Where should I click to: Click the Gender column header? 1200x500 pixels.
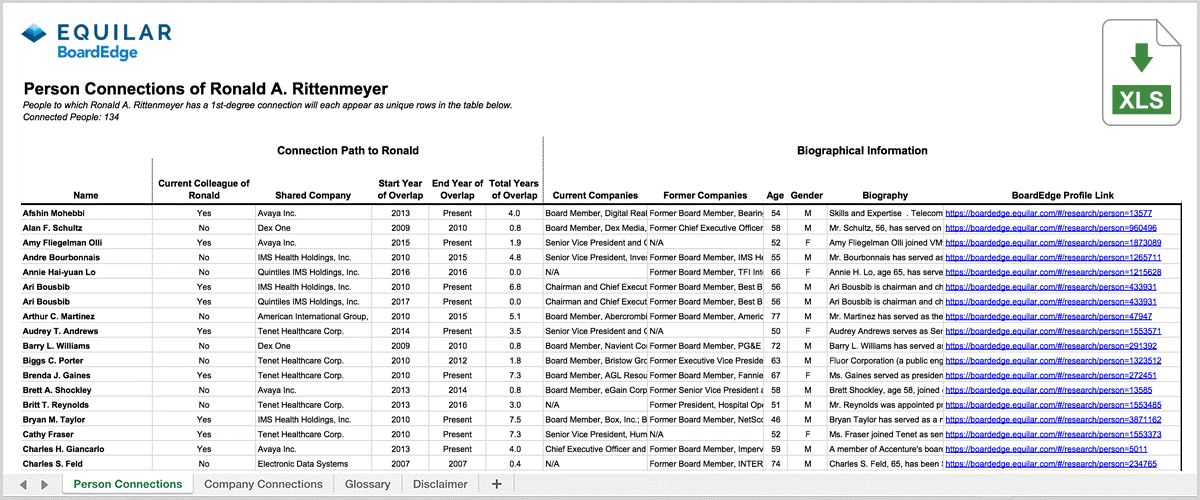point(807,196)
